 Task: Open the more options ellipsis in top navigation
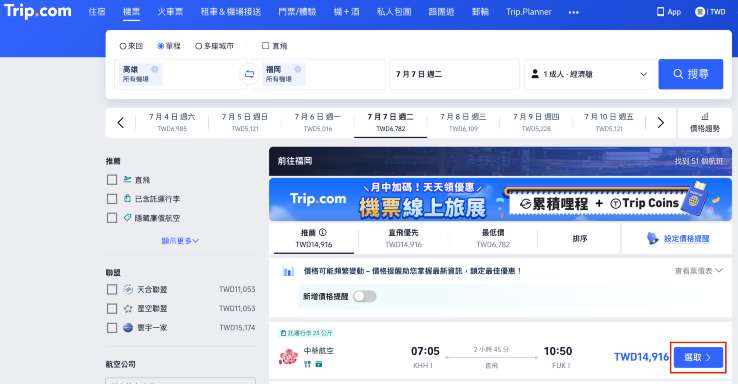[573, 12]
